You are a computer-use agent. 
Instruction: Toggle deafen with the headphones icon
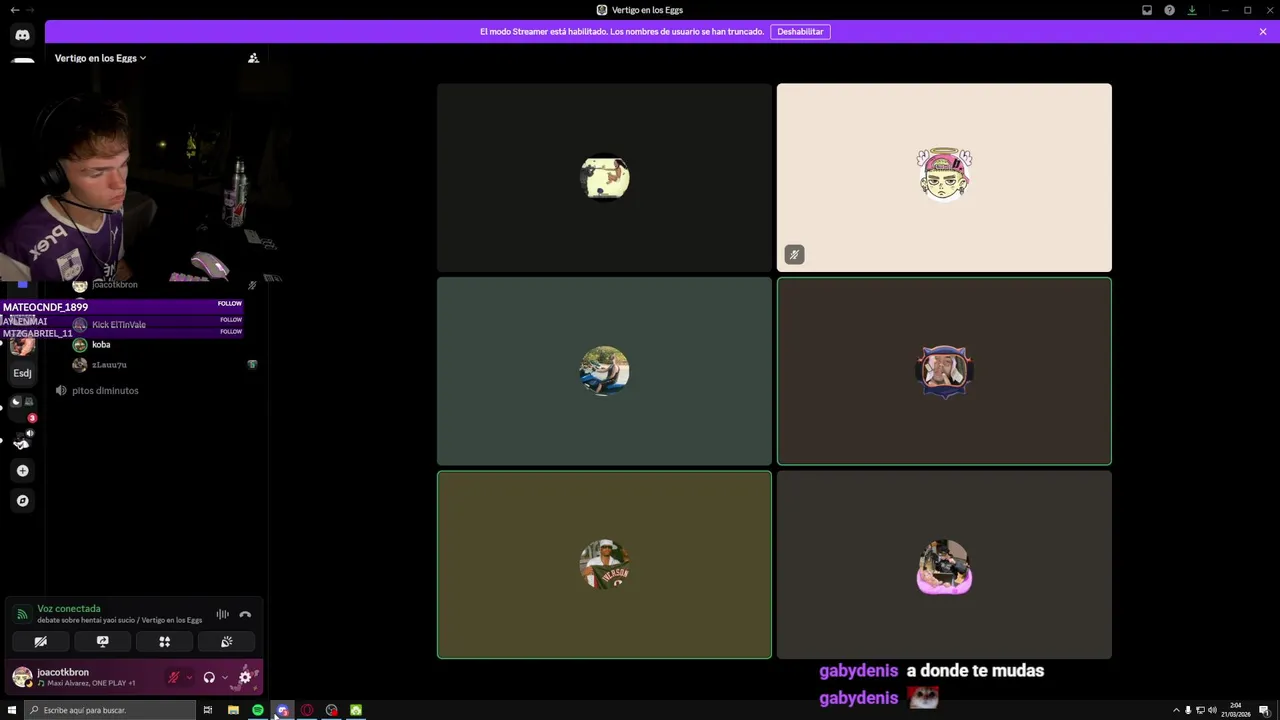coord(209,677)
